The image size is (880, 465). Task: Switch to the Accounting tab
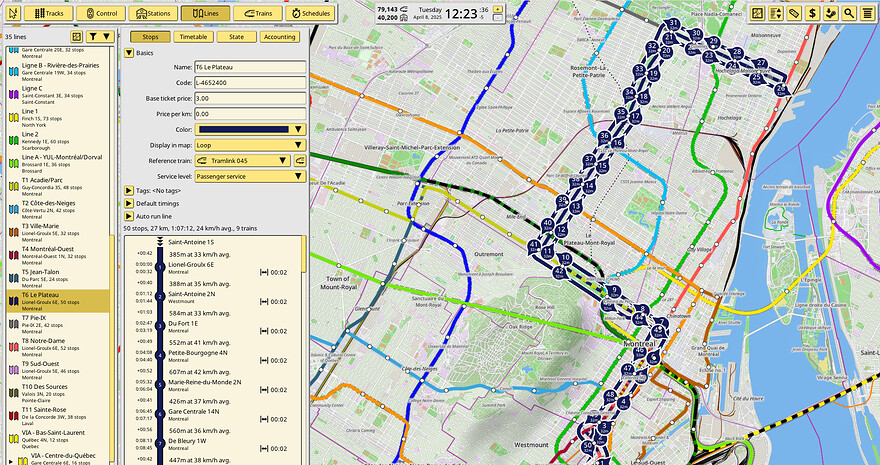(x=279, y=37)
